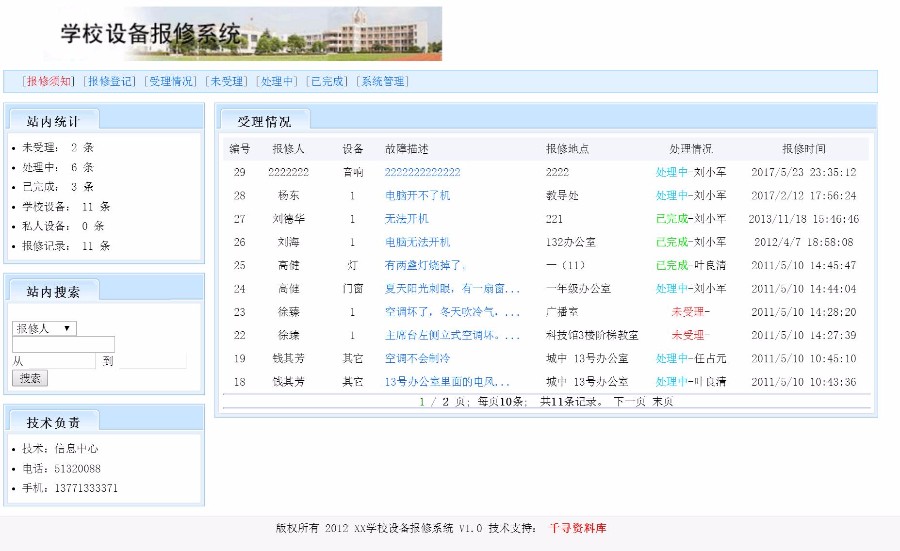Open fault 夏天阳光刺眼 link
Image resolution: width=900 pixels, height=551 pixels.
[452, 289]
